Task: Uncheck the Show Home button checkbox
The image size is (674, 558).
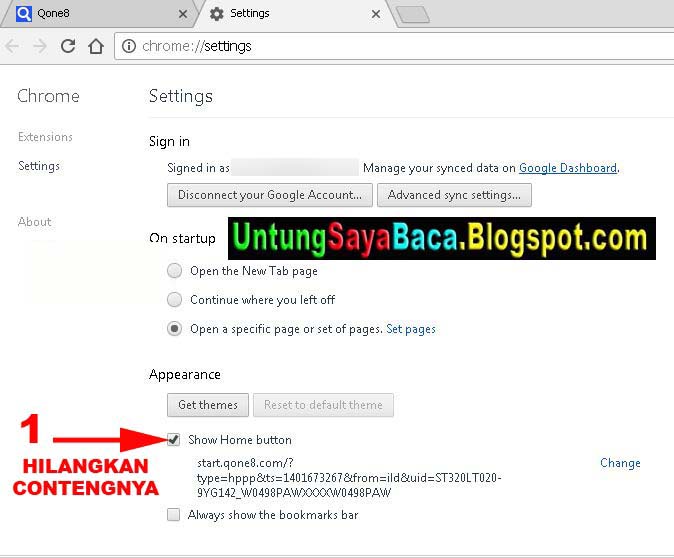Action: click(x=174, y=440)
